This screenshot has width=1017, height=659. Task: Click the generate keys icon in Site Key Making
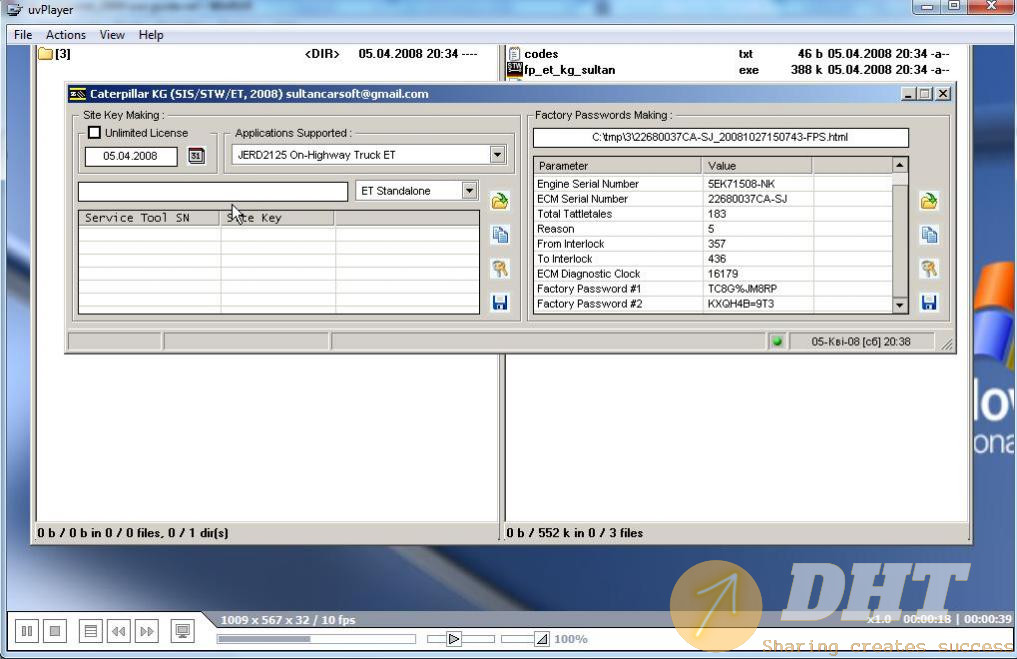tap(499, 269)
